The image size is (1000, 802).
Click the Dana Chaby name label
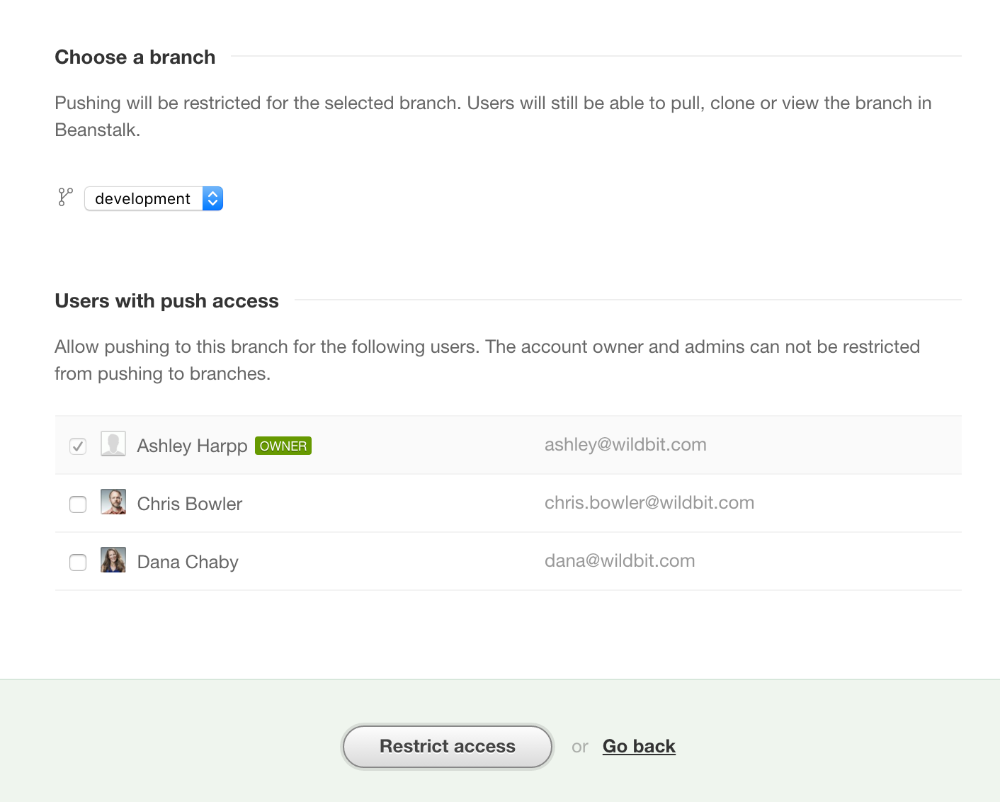coord(187,562)
